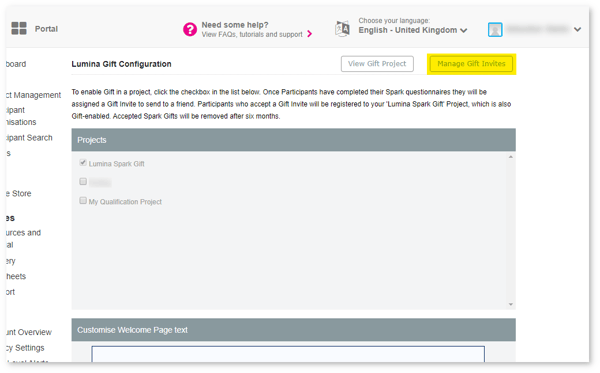Click the projects list scroll up arrow
600x373 pixels.
(510, 157)
